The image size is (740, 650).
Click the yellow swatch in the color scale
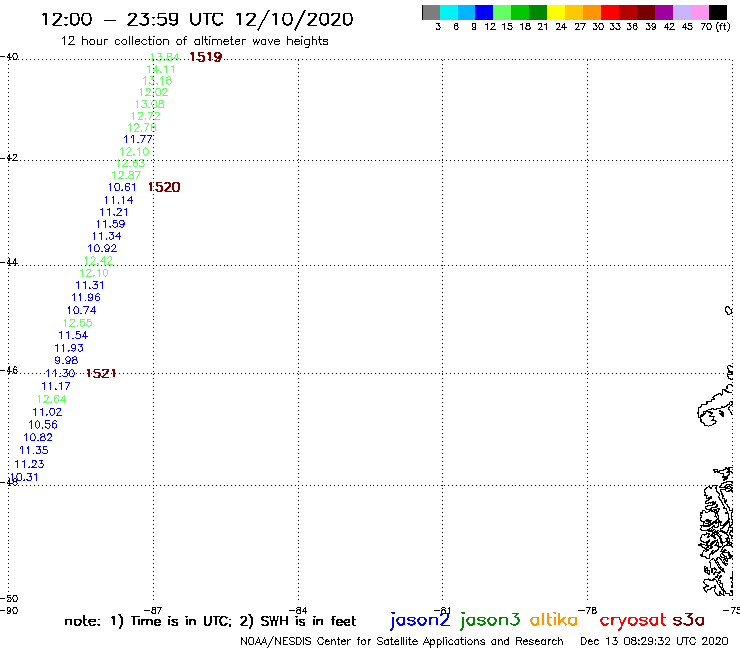coord(556,12)
